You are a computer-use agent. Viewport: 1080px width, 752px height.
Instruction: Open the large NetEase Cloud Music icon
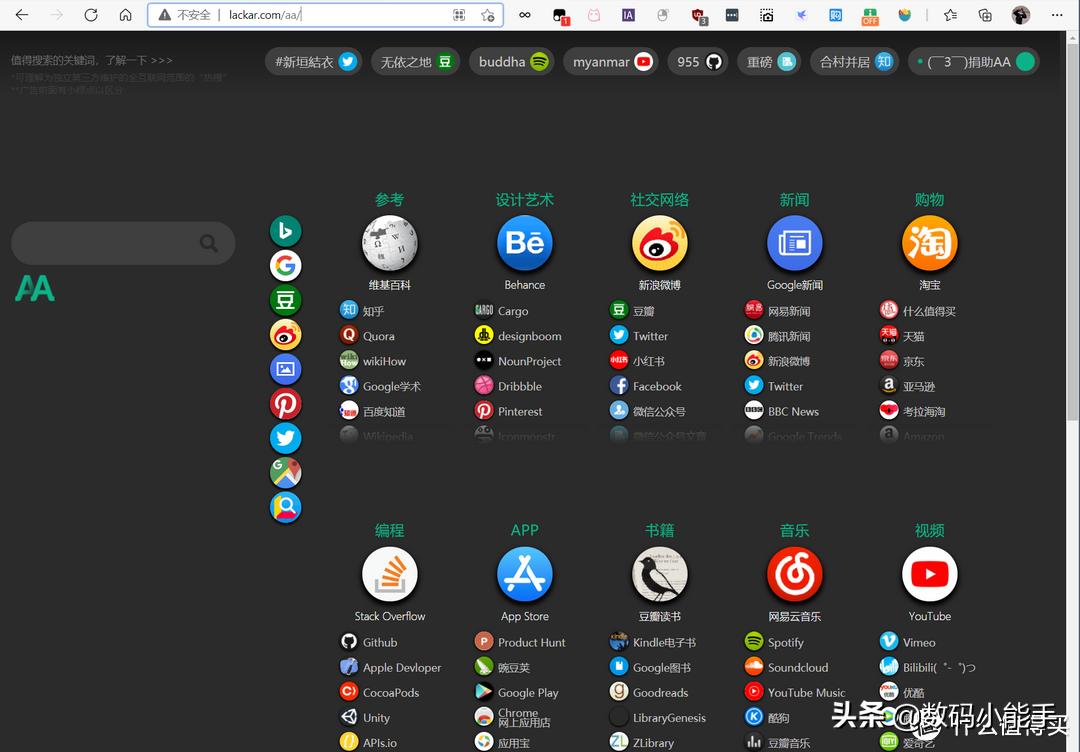795,574
